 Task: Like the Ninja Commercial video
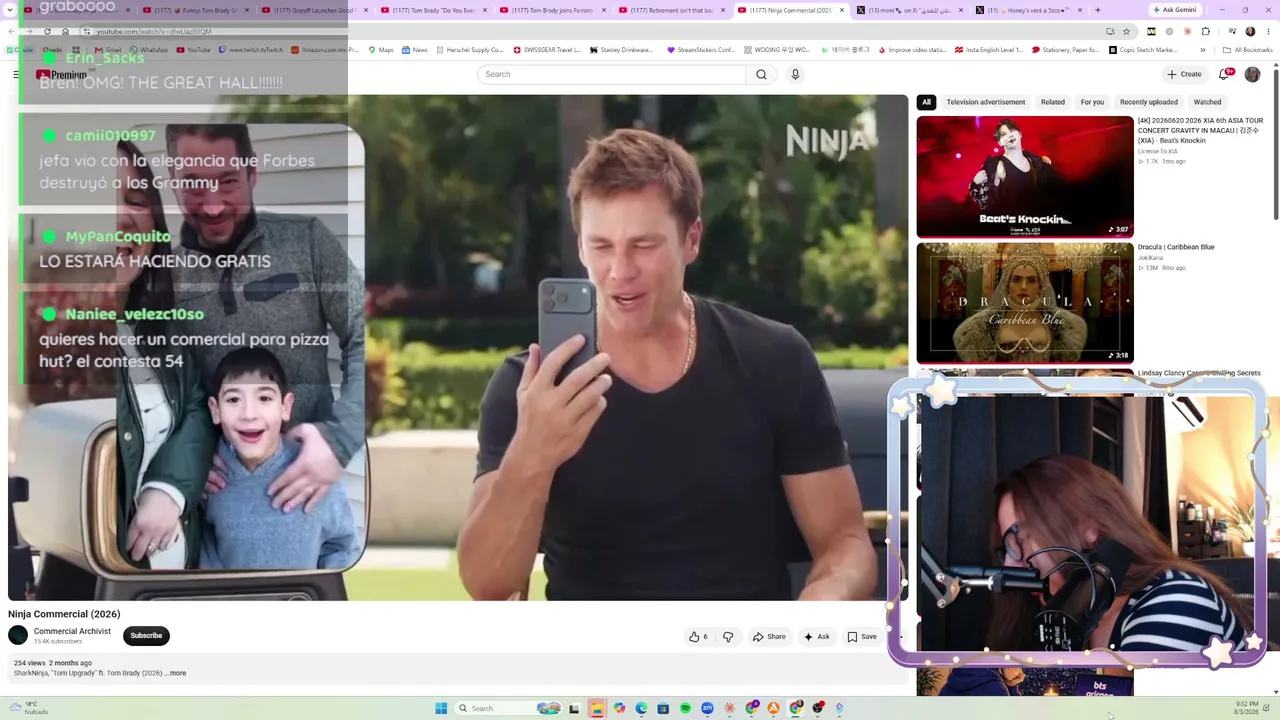[698, 637]
